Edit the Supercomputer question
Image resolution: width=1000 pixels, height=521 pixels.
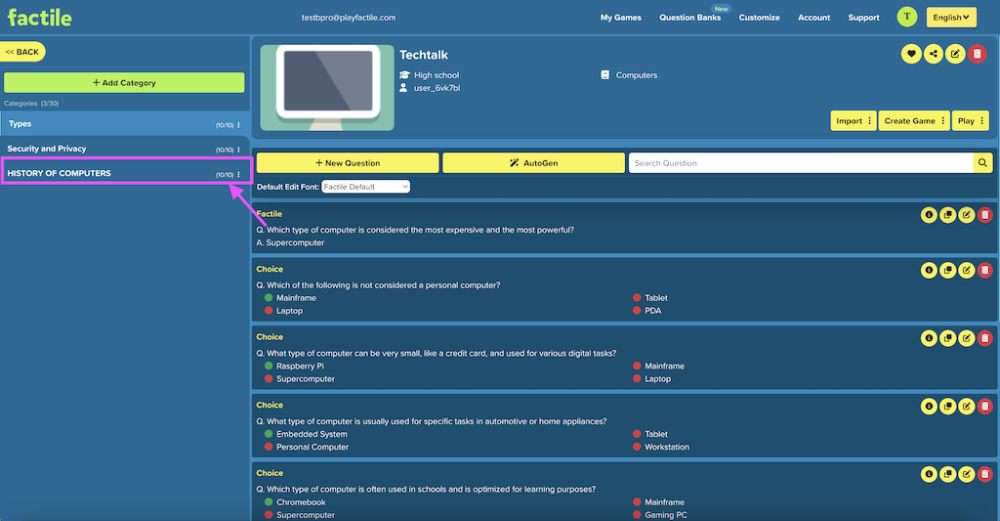[966, 215]
